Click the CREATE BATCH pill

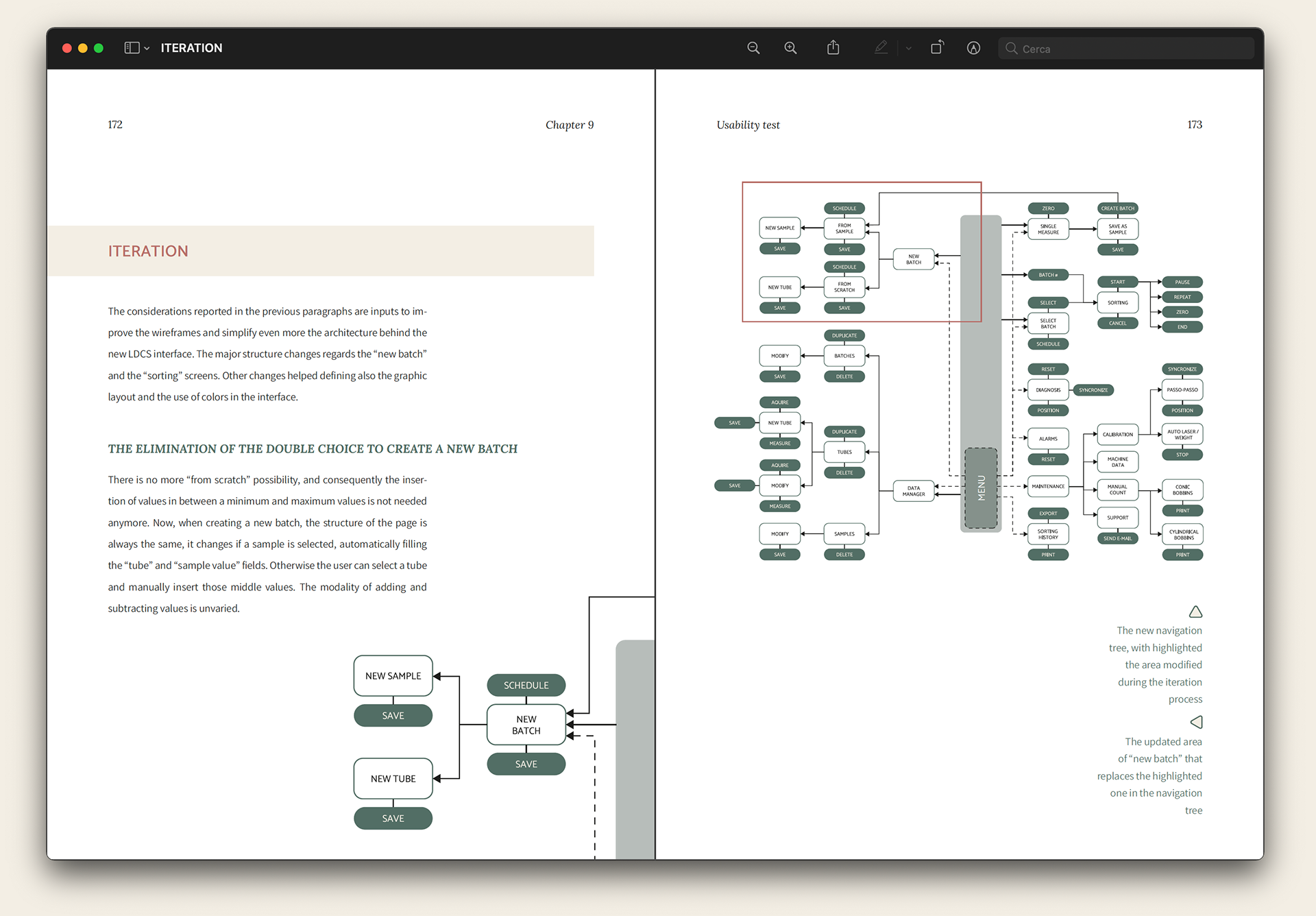tap(1118, 208)
